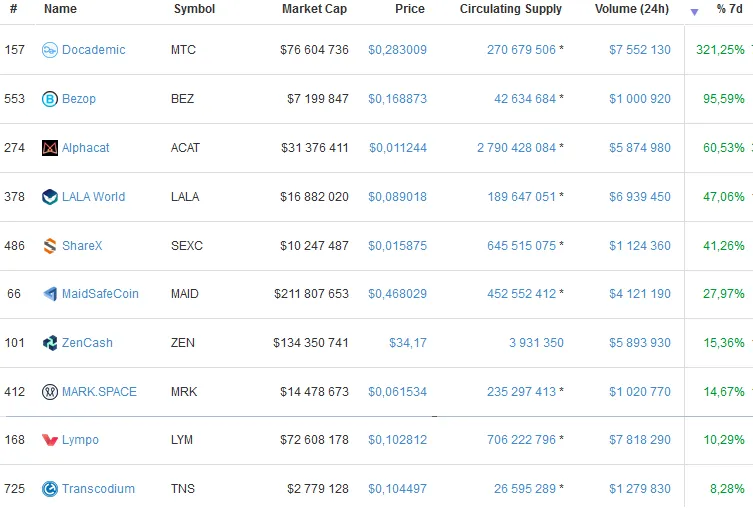Open the ShareX coin page link

point(82,246)
